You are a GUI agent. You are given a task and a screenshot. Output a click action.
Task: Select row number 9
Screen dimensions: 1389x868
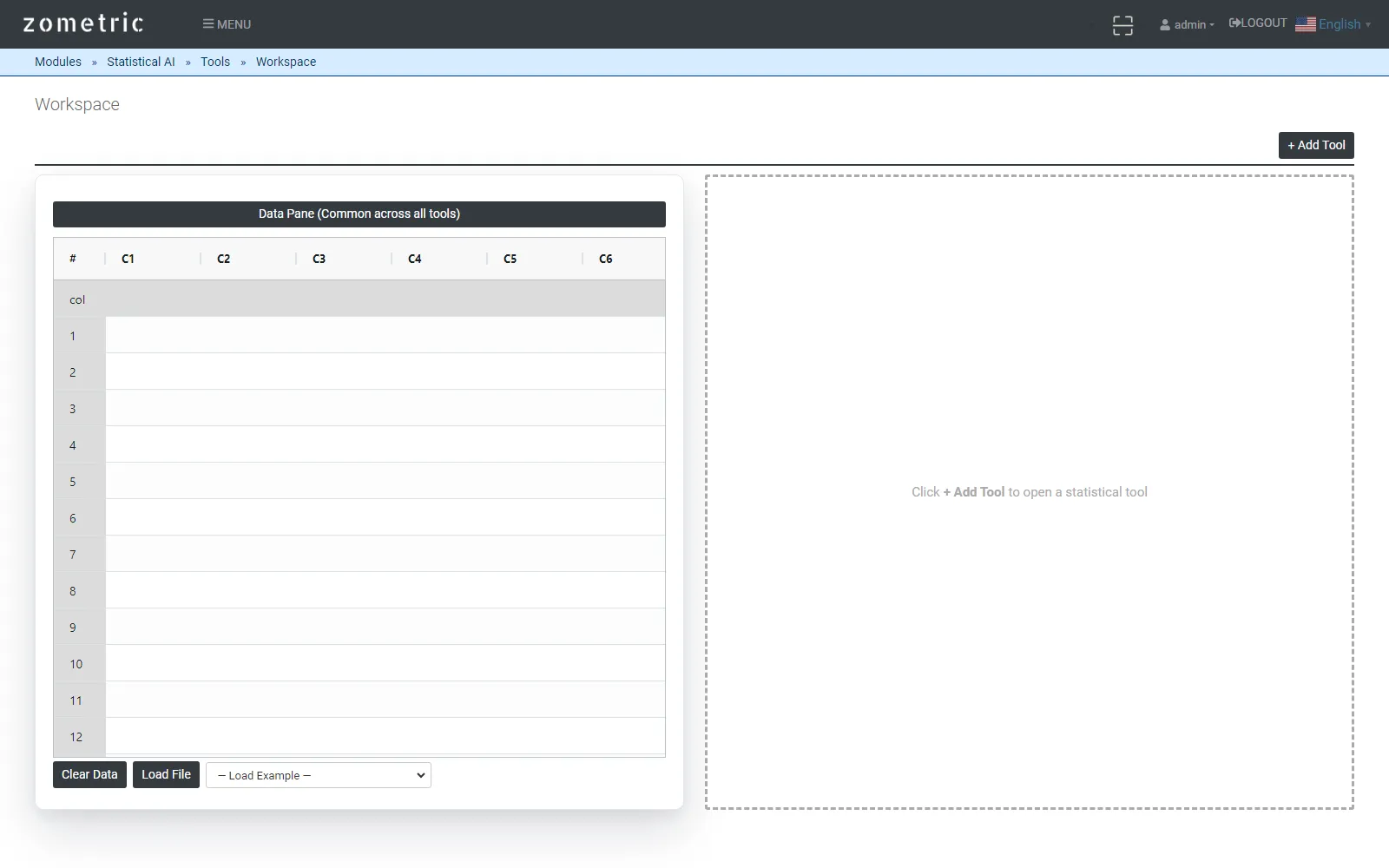coord(79,628)
